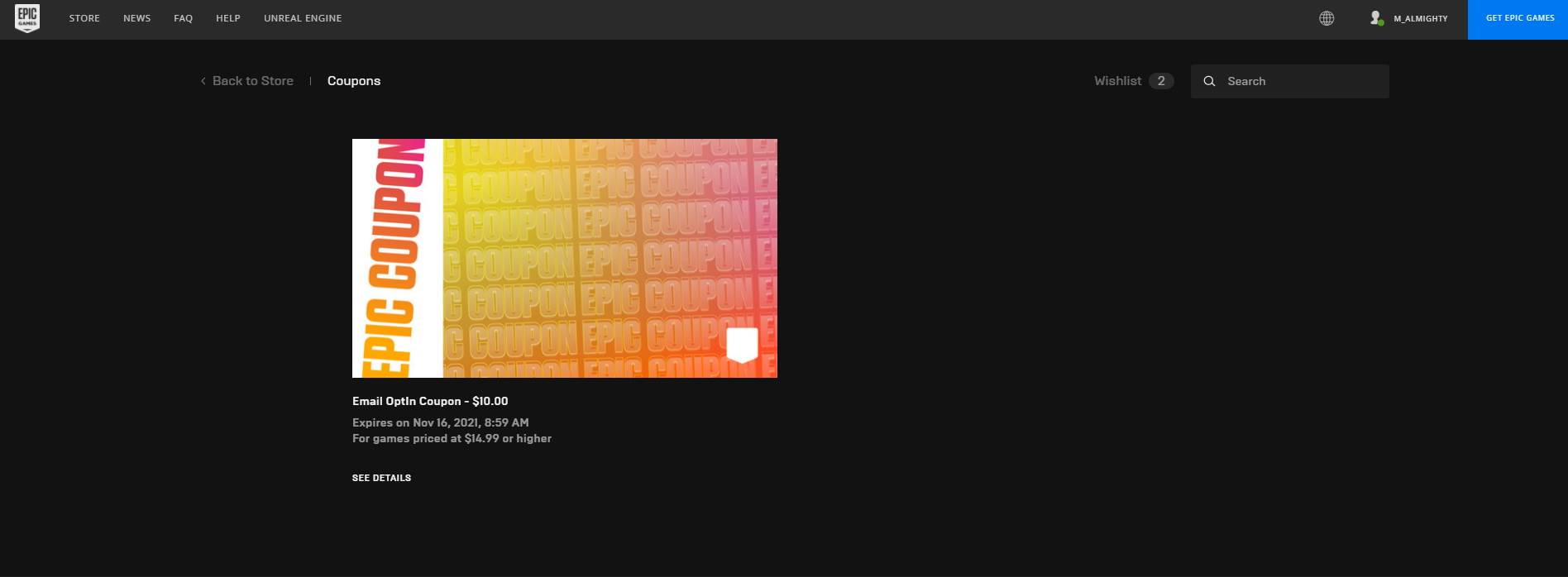This screenshot has height=577, width=1568.
Task: Click the search magnifier icon
Action: point(1209,81)
